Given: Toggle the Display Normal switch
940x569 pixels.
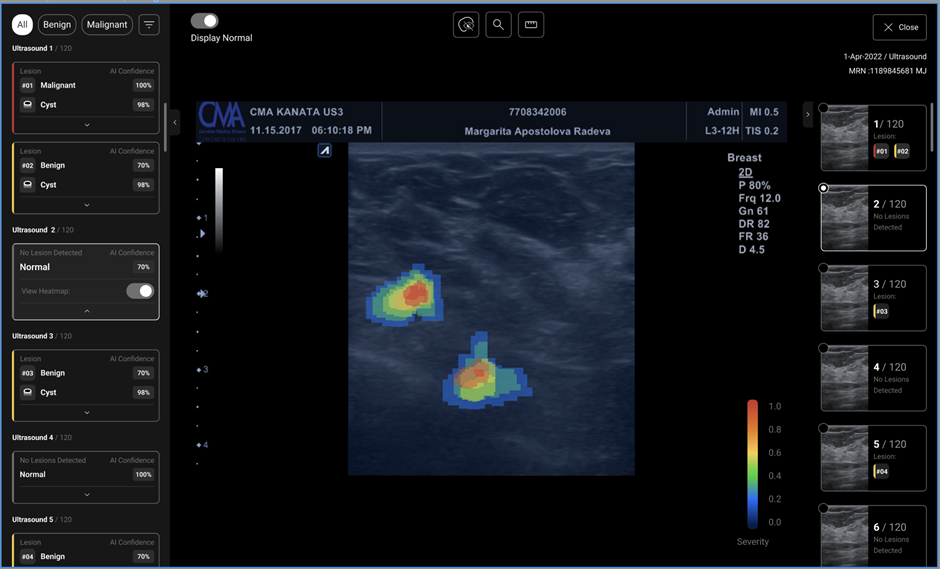Looking at the screenshot, I should pos(205,21).
